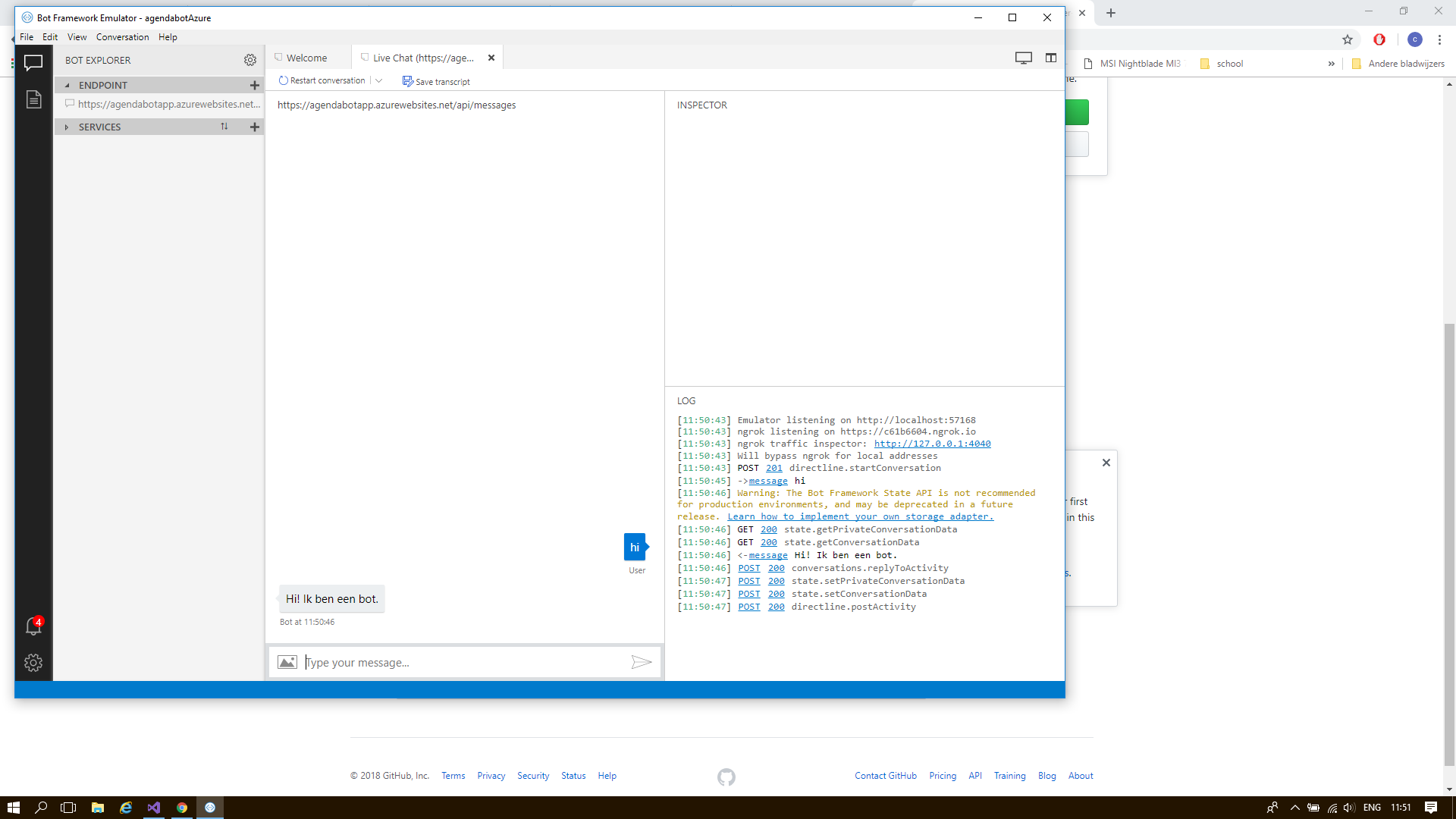This screenshot has width=1456, height=819.
Task: Open Visual Studio from the taskbar
Action: (153, 807)
